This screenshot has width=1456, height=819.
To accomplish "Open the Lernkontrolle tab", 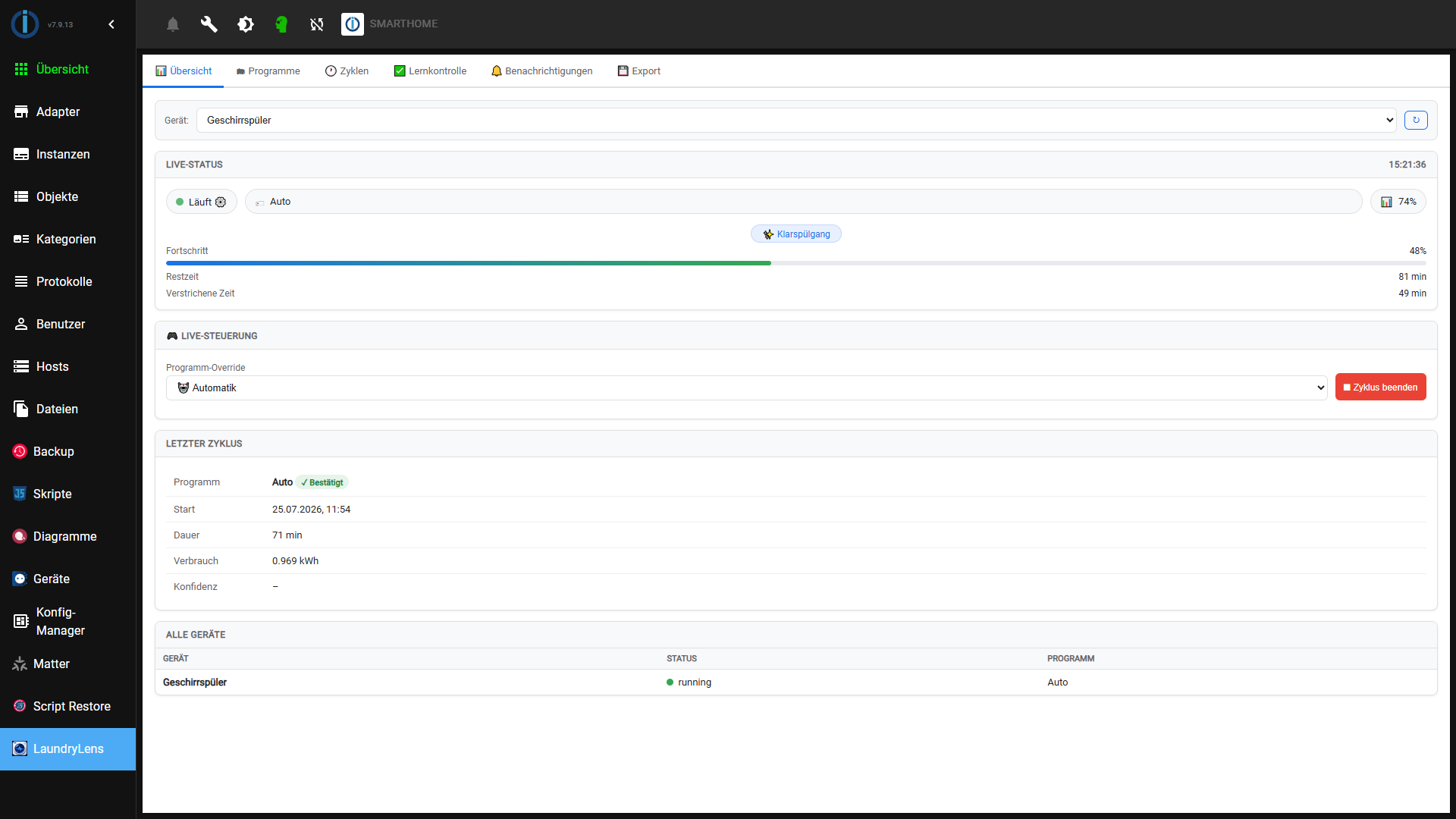I will 430,71.
